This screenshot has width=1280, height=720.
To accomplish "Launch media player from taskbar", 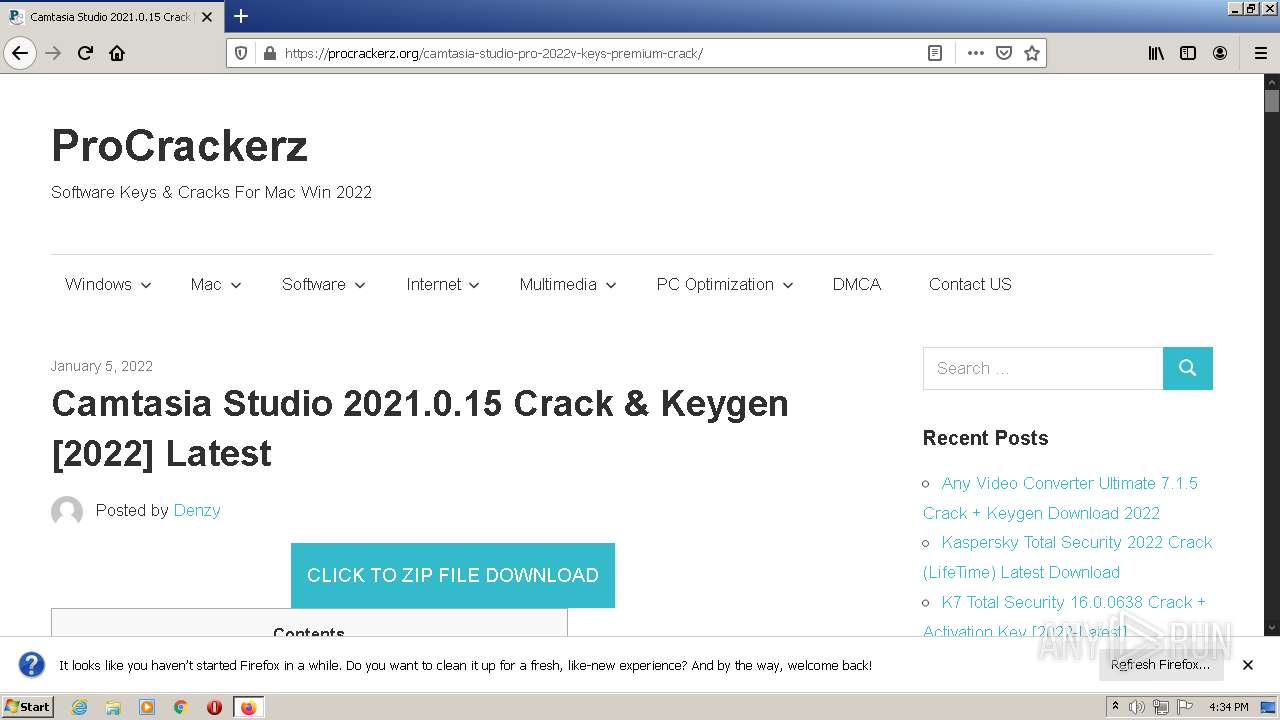I will [x=147, y=707].
